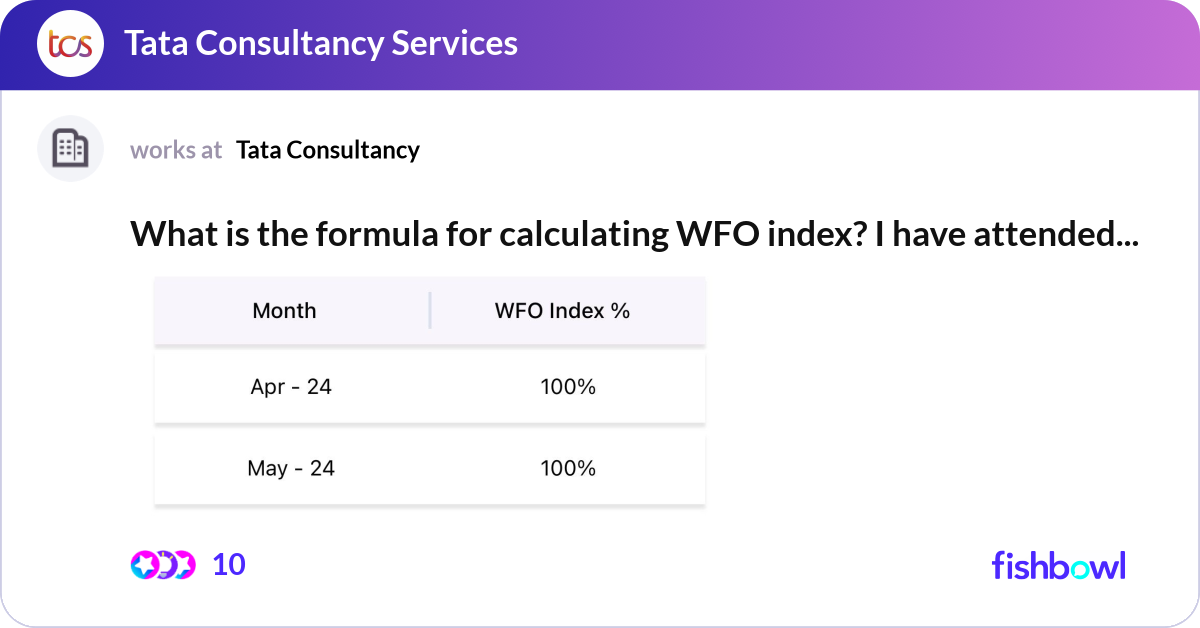Screen dimensions: 1200x628
Task: Click the reaction count 10
Action: click(229, 565)
